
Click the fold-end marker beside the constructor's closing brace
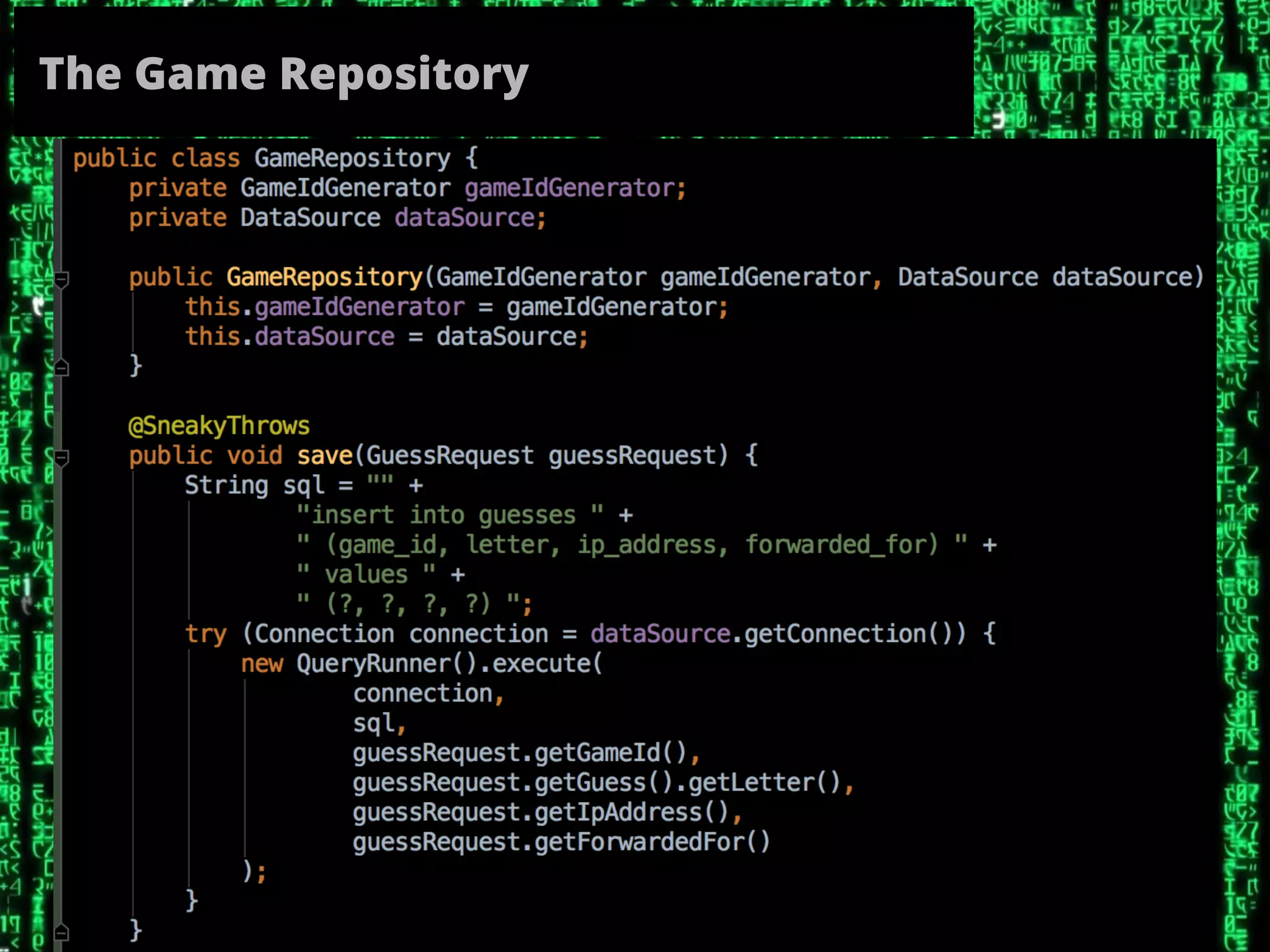(x=61, y=368)
